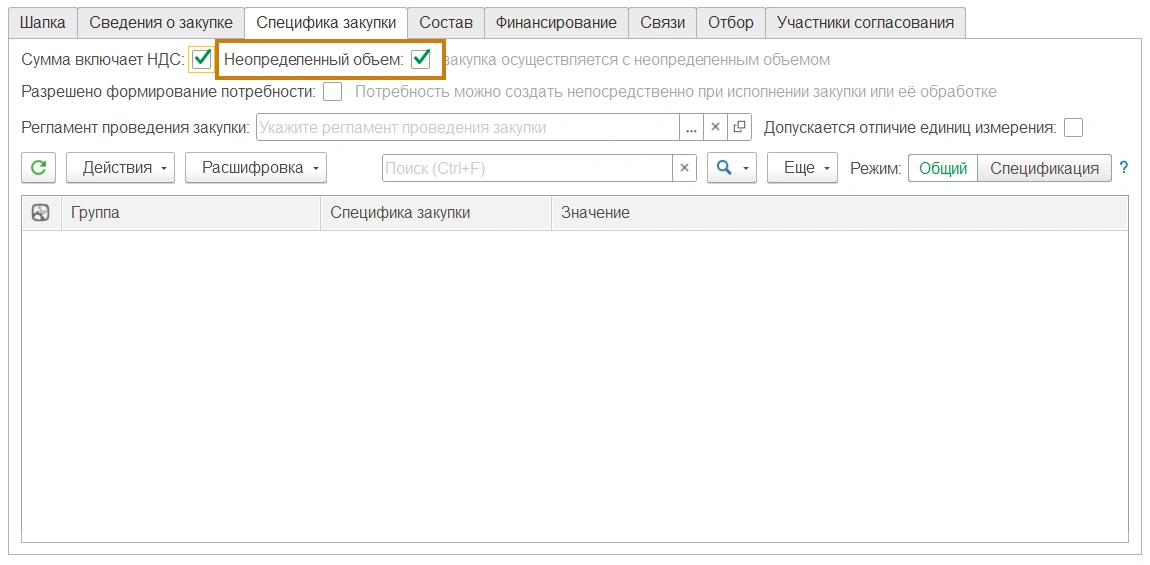This screenshot has height=565, width=1150.
Task: Click the hint text about неопределенным объемом
Action: pyautogui.click(x=637, y=60)
